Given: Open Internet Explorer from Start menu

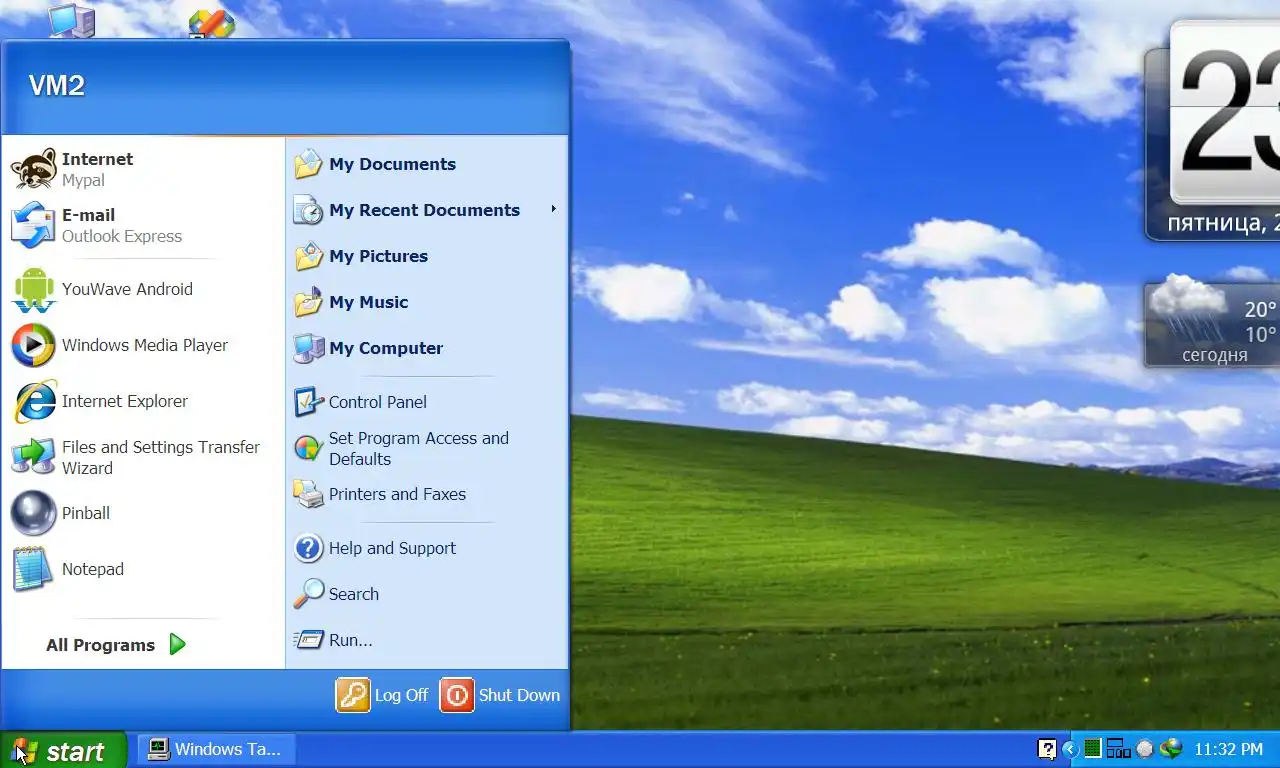Looking at the screenshot, I should pyautogui.click(x=143, y=401).
